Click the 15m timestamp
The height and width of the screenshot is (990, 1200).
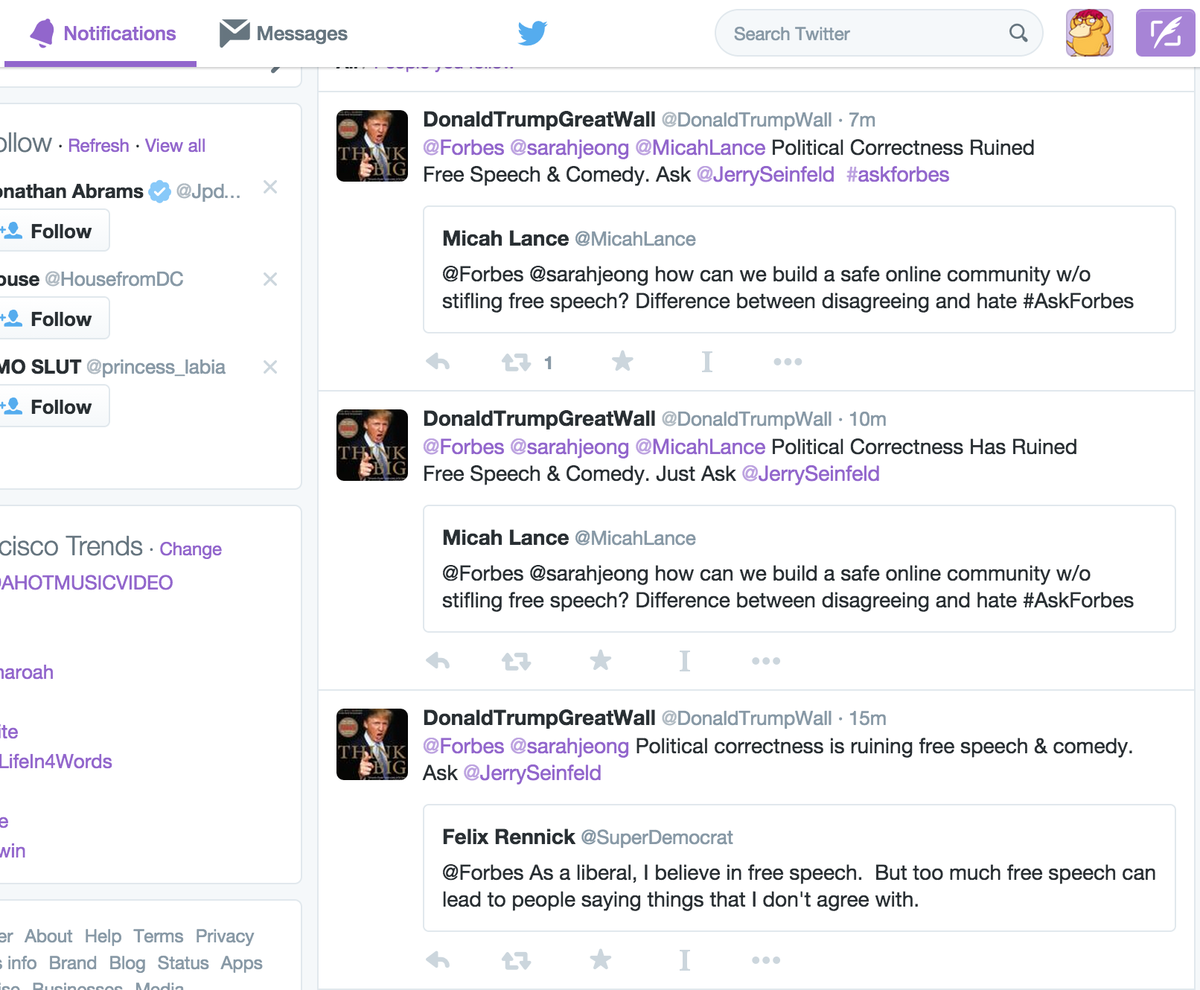[x=867, y=718]
